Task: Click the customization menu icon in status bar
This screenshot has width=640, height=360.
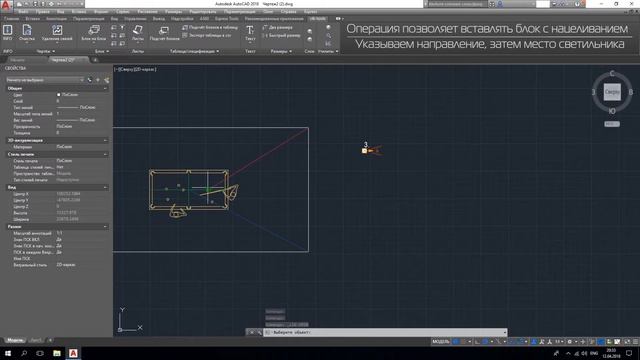Action: (636, 342)
